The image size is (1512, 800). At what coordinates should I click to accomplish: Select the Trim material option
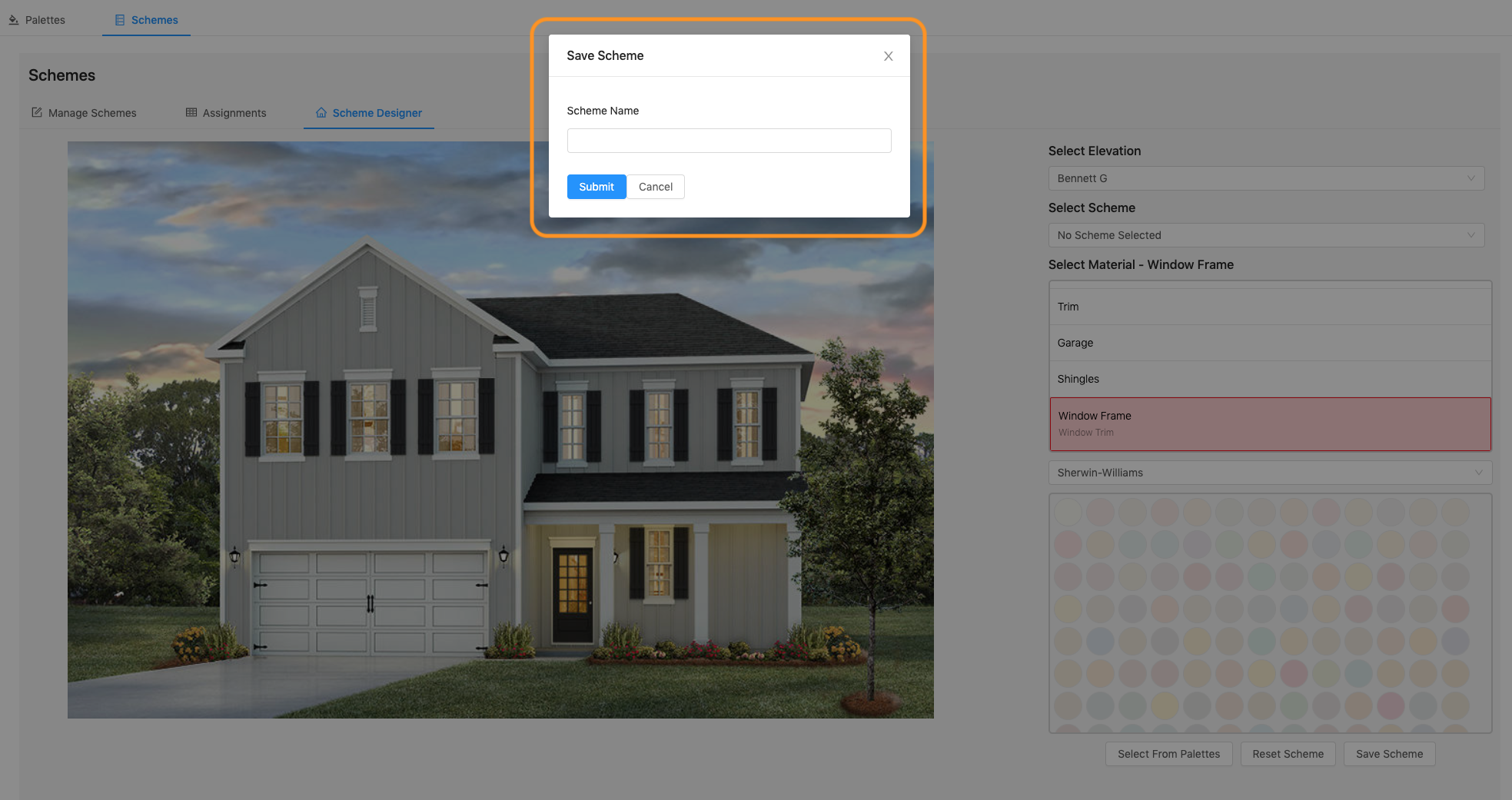point(1269,306)
